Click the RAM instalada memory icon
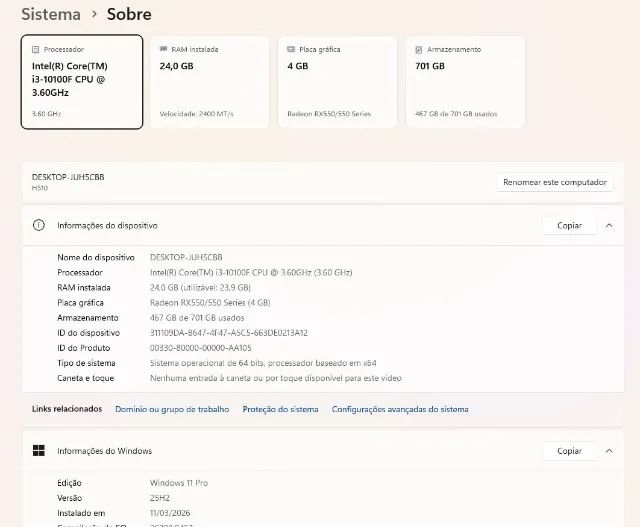The image size is (640, 527). point(163,49)
